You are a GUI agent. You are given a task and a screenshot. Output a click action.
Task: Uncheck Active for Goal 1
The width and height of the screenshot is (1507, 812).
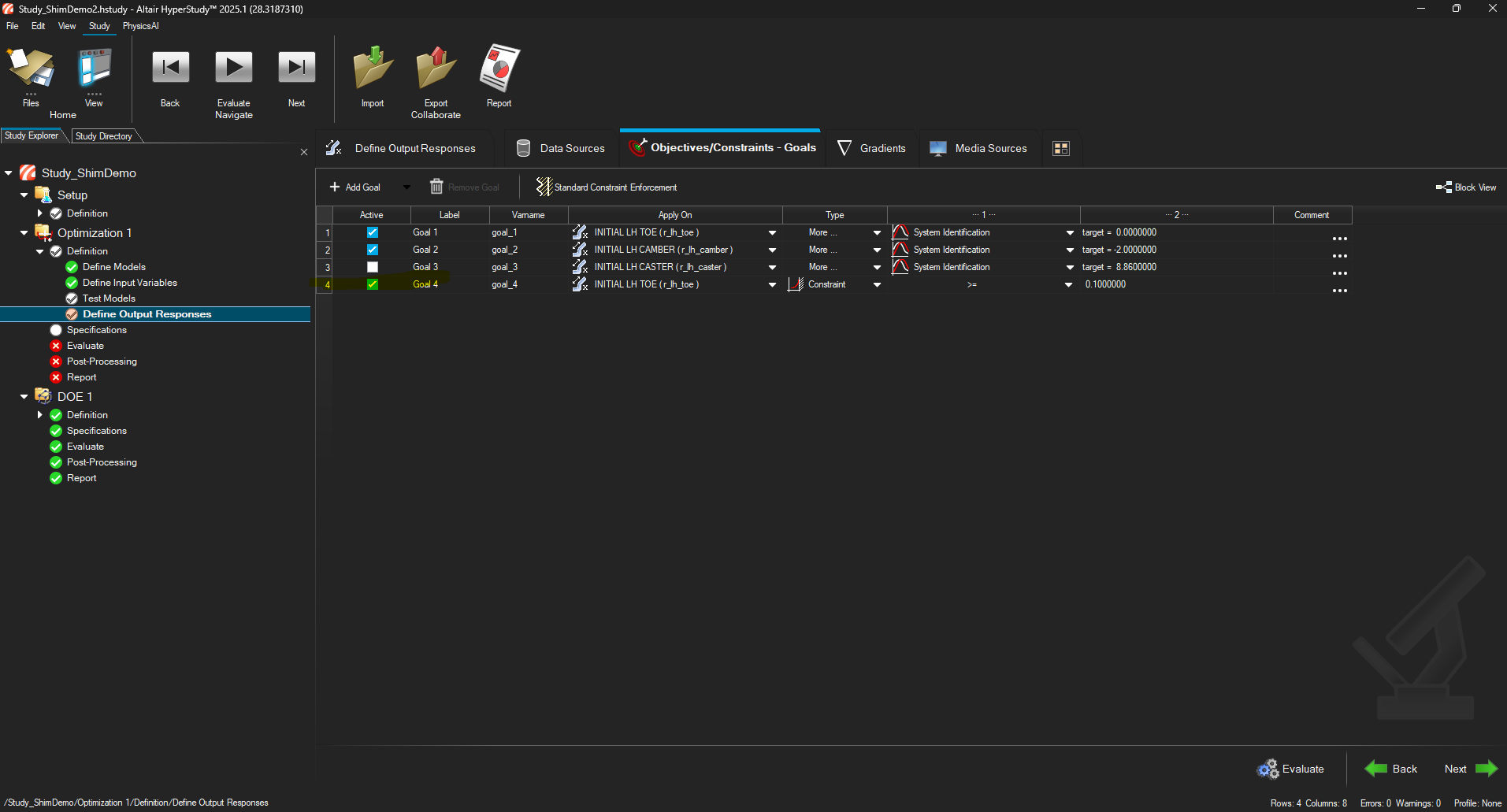(x=373, y=232)
